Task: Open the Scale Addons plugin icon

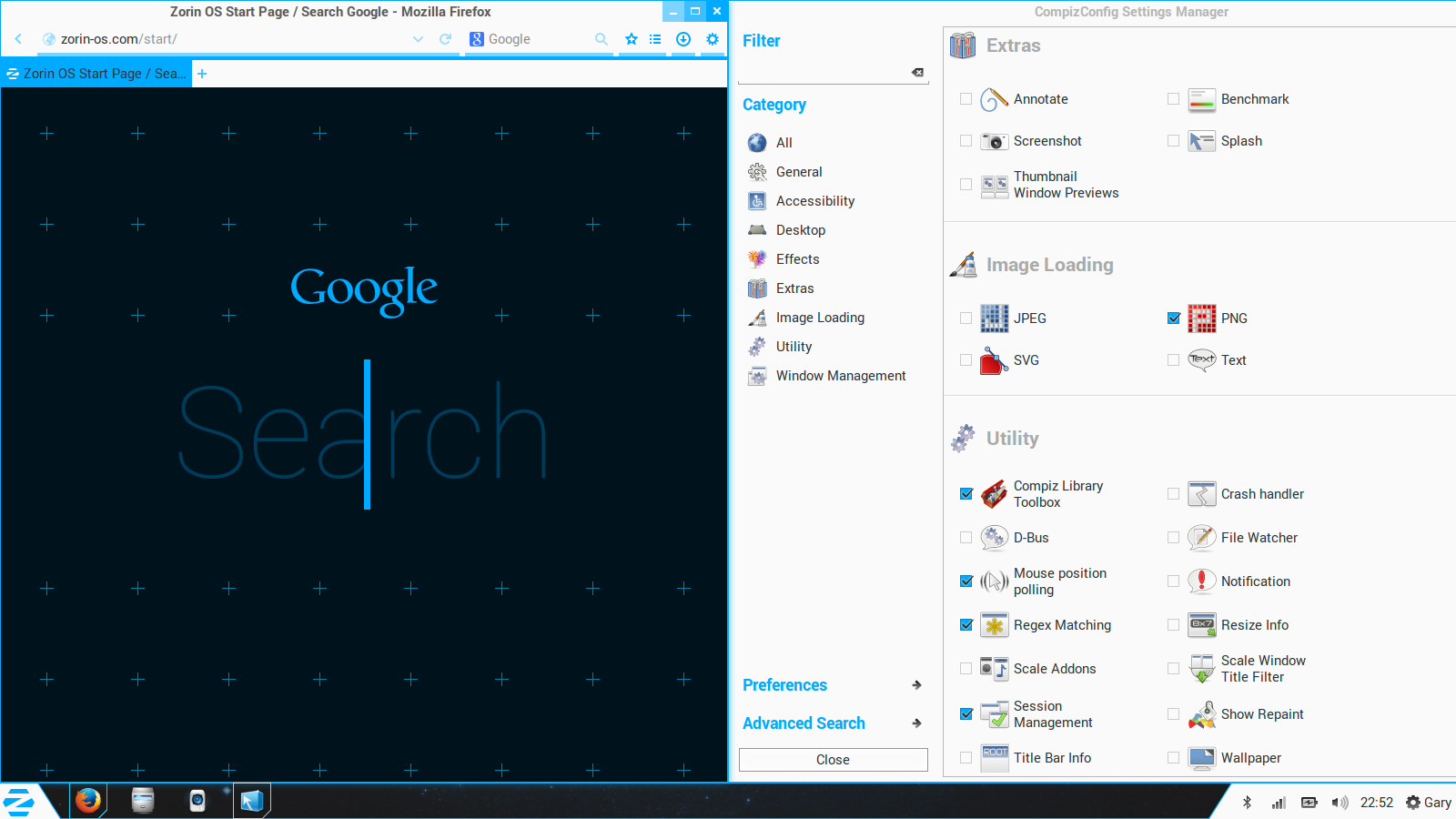Action: tap(994, 669)
